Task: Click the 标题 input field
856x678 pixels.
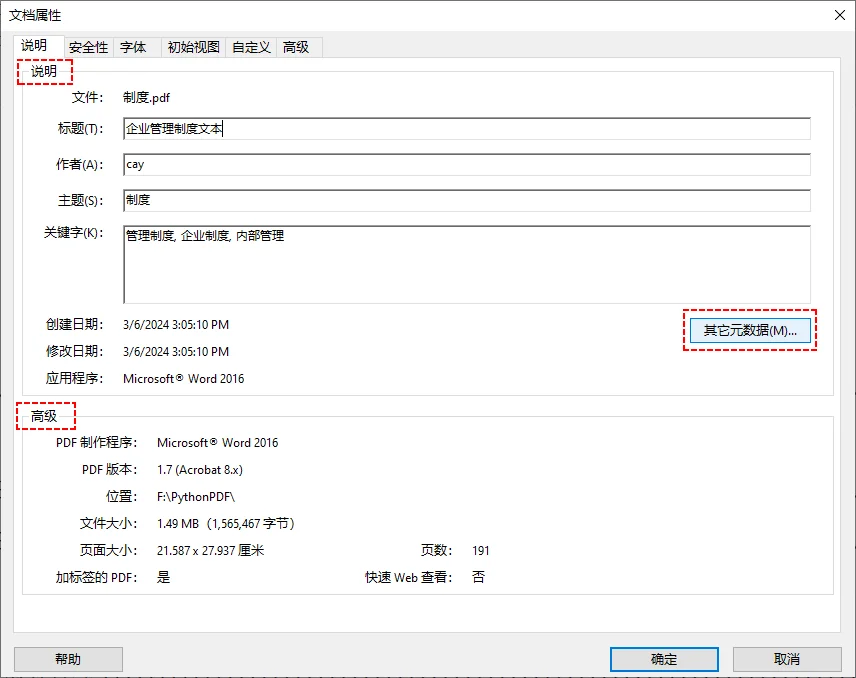Action: point(467,129)
